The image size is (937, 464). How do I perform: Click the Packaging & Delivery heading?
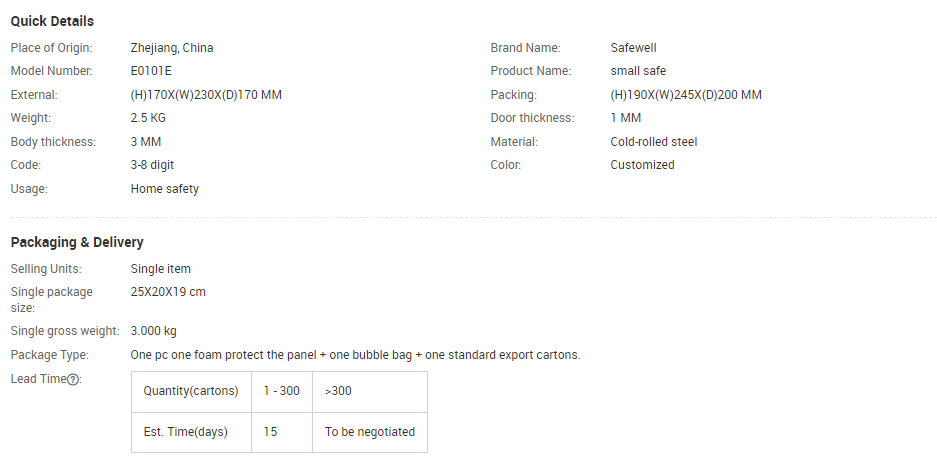tap(77, 242)
